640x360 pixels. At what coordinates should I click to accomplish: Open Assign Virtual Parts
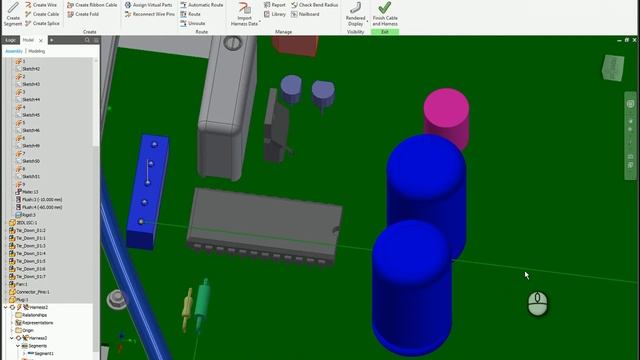(x=148, y=5)
